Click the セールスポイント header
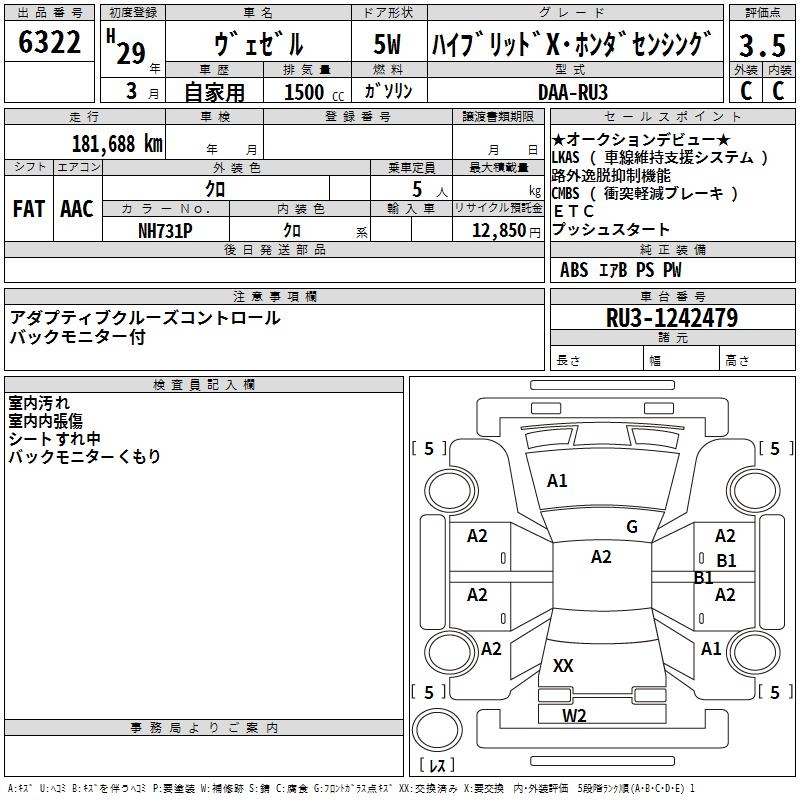Screen dimensions: 800x800 (x=672, y=116)
